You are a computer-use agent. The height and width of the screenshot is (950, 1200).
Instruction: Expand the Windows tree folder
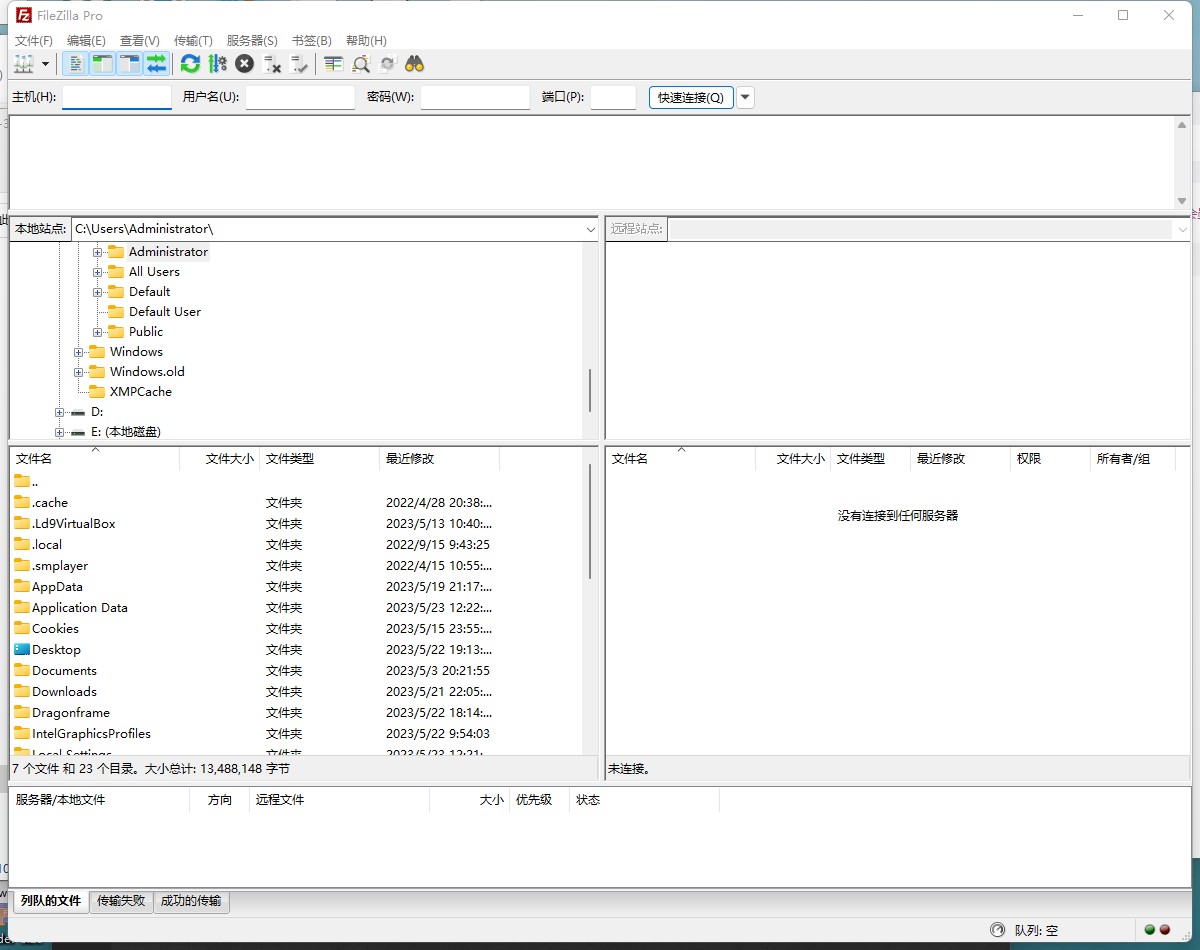(79, 352)
